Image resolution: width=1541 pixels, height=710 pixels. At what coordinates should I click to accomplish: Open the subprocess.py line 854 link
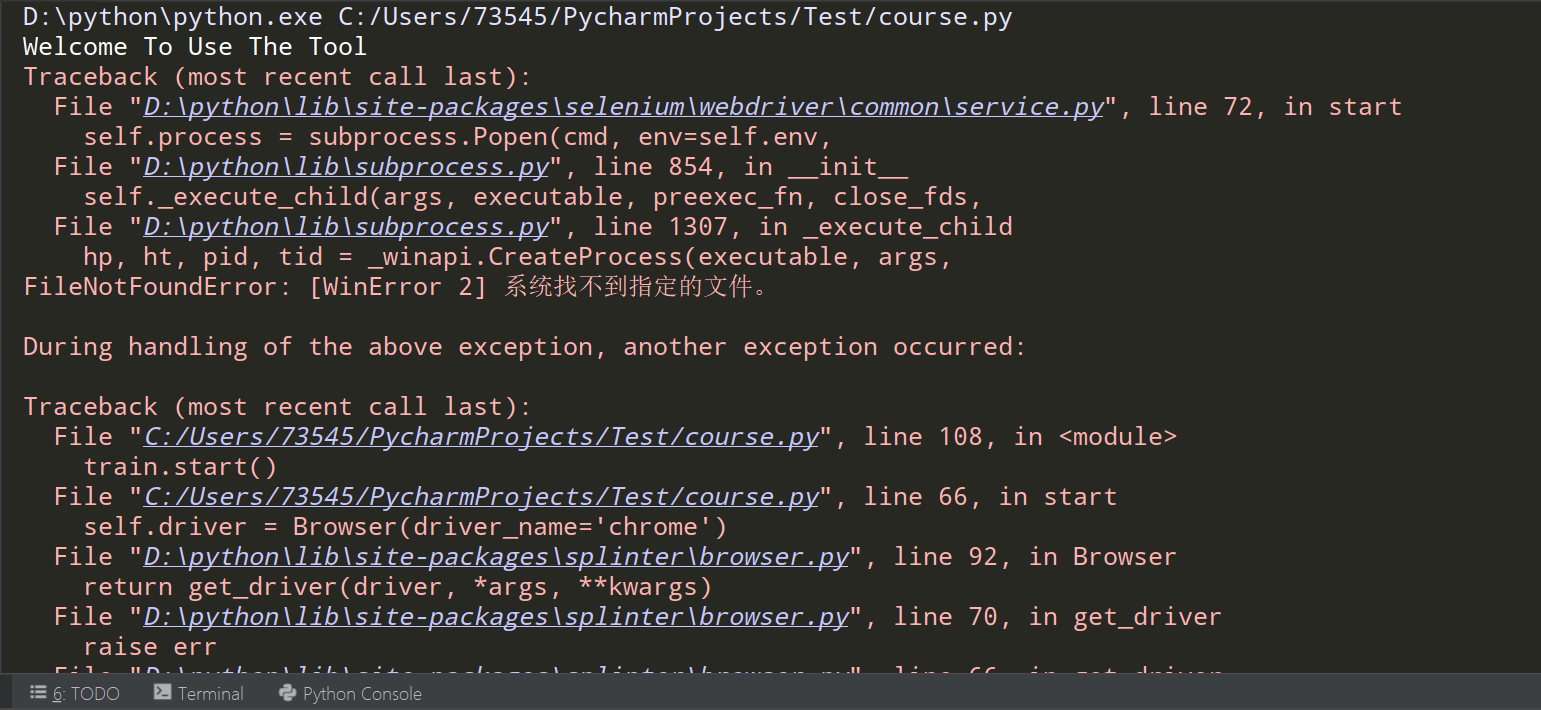(x=345, y=166)
